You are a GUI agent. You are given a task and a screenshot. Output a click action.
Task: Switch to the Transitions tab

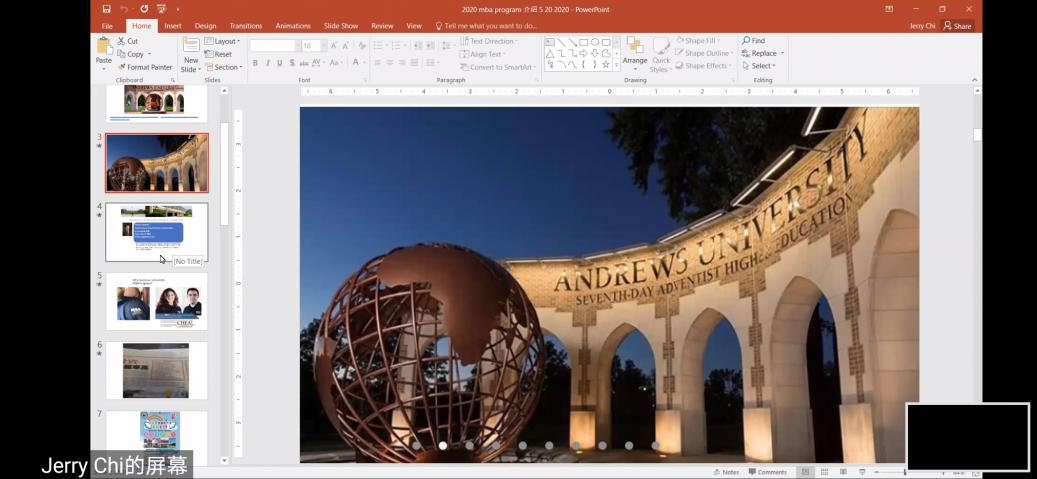click(246, 26)
